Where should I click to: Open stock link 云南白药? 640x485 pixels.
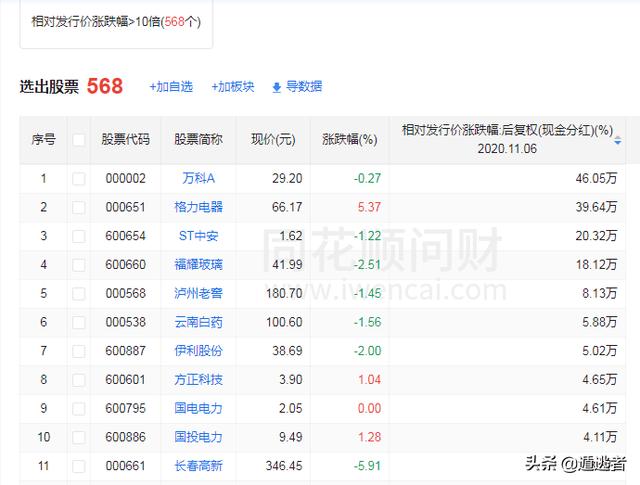198,322
